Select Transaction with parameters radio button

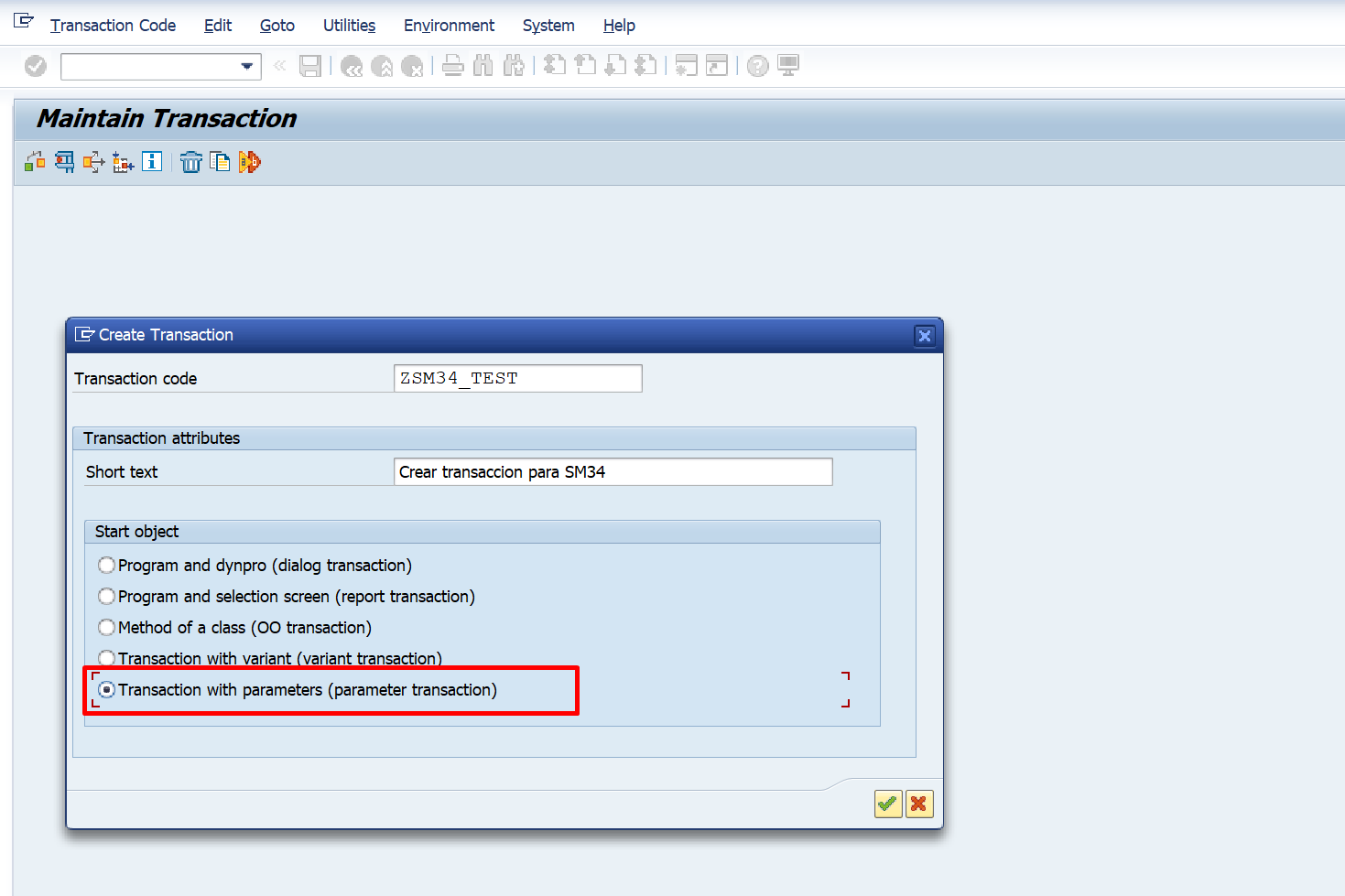point(107,690)
